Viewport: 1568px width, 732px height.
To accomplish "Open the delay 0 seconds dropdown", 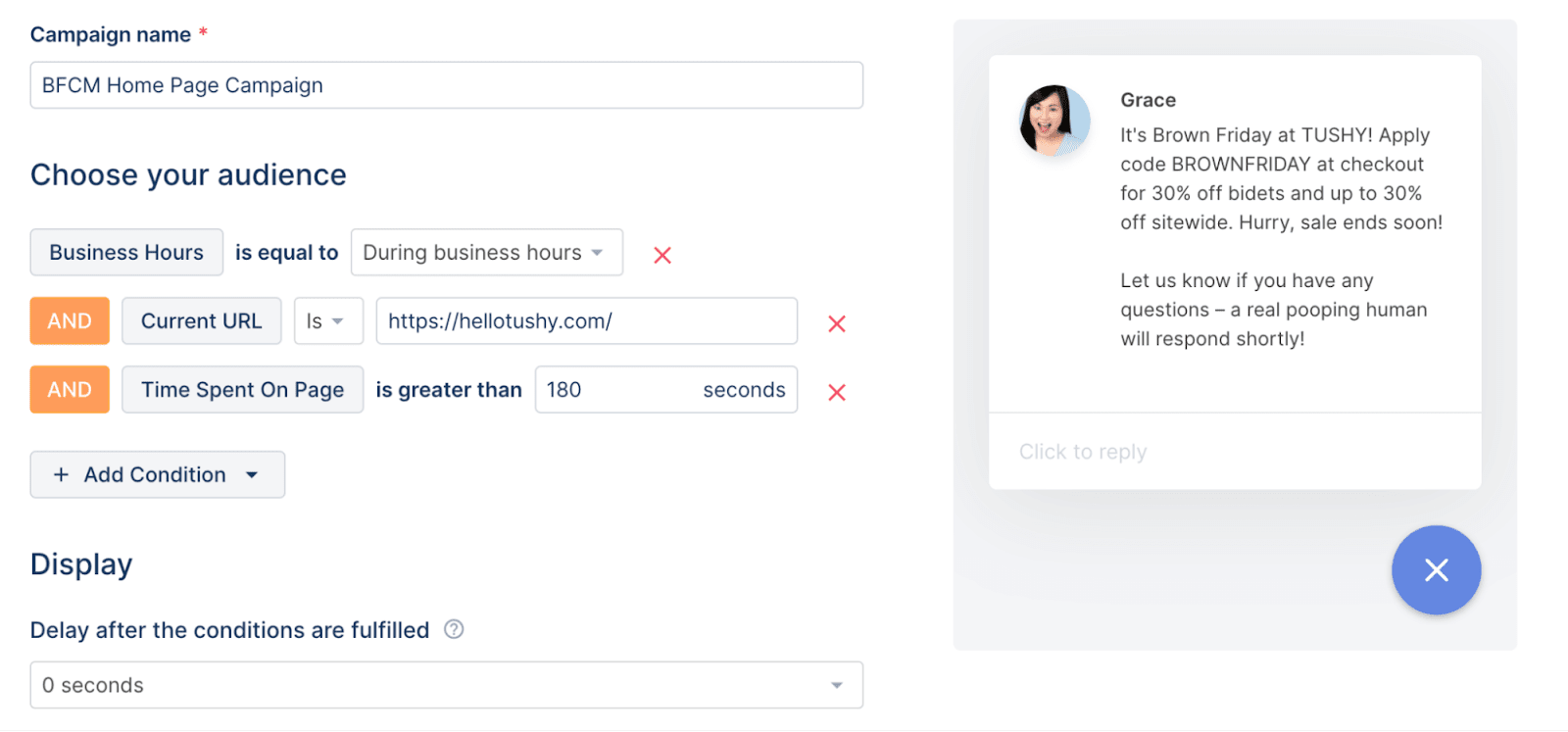I will 447,685.
